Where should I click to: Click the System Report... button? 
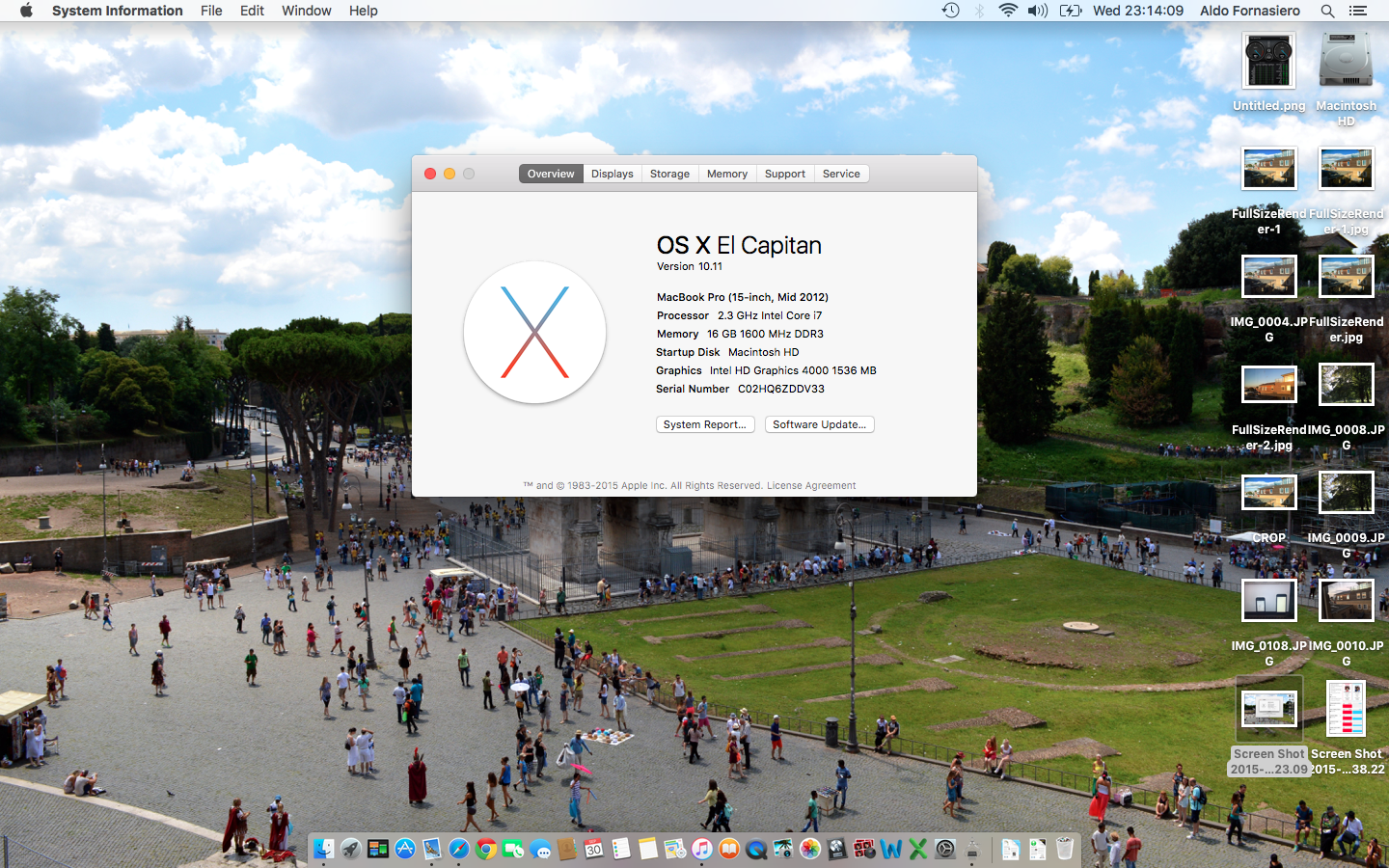(x=705, y=424)
